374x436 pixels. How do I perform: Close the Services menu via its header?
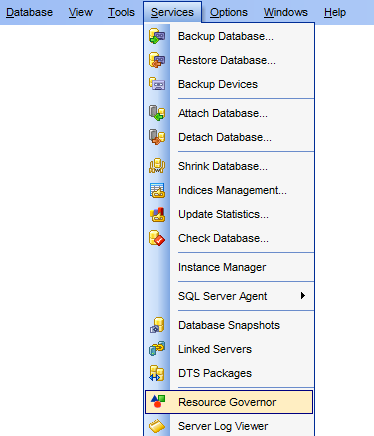(172, 12)
